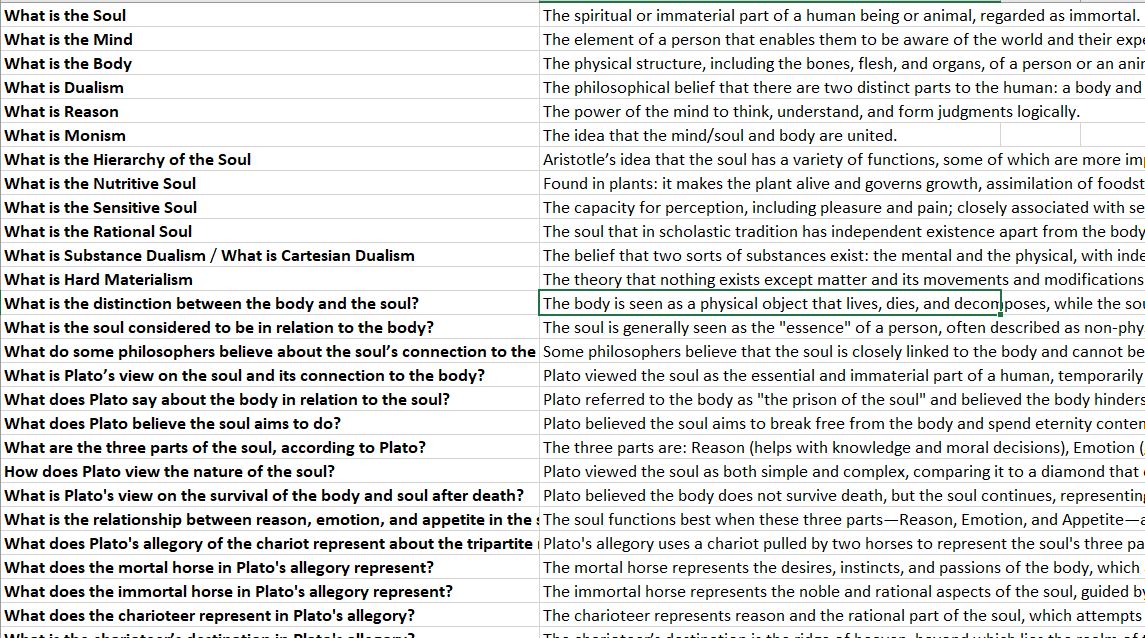The image size is (1145, 638).
Task: Select the Cartesian Dualism question cell
Action: point(250,255)
